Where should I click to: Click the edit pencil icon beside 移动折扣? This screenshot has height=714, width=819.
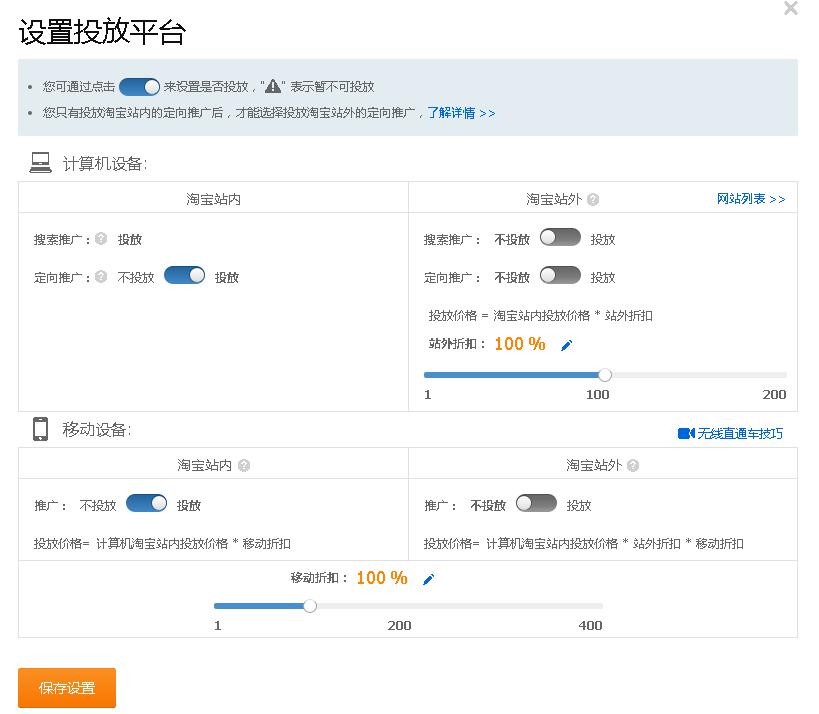[x=428, y=578]
